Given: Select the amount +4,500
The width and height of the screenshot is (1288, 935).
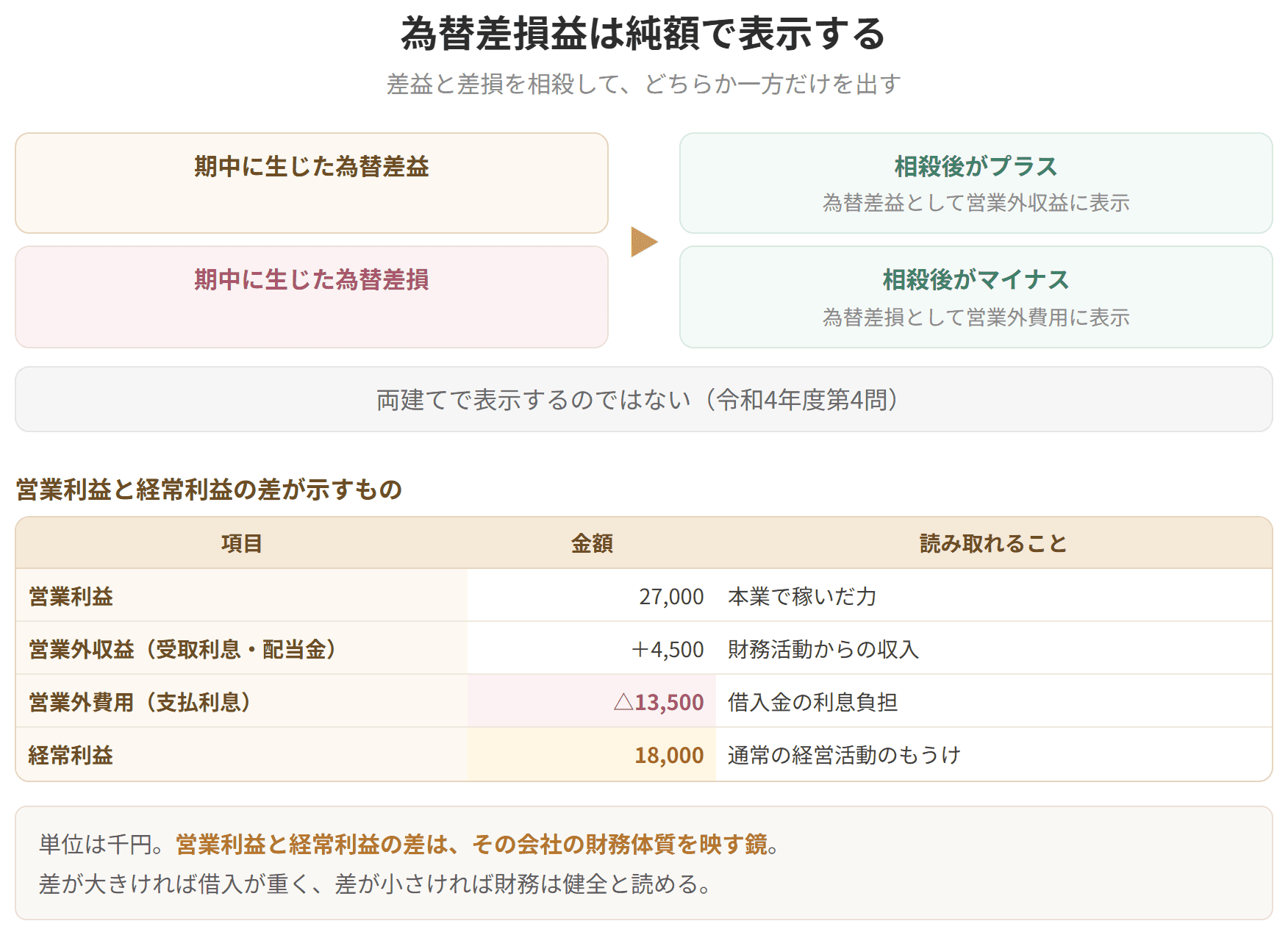Looking at the screenshot, I should (668, 650).
